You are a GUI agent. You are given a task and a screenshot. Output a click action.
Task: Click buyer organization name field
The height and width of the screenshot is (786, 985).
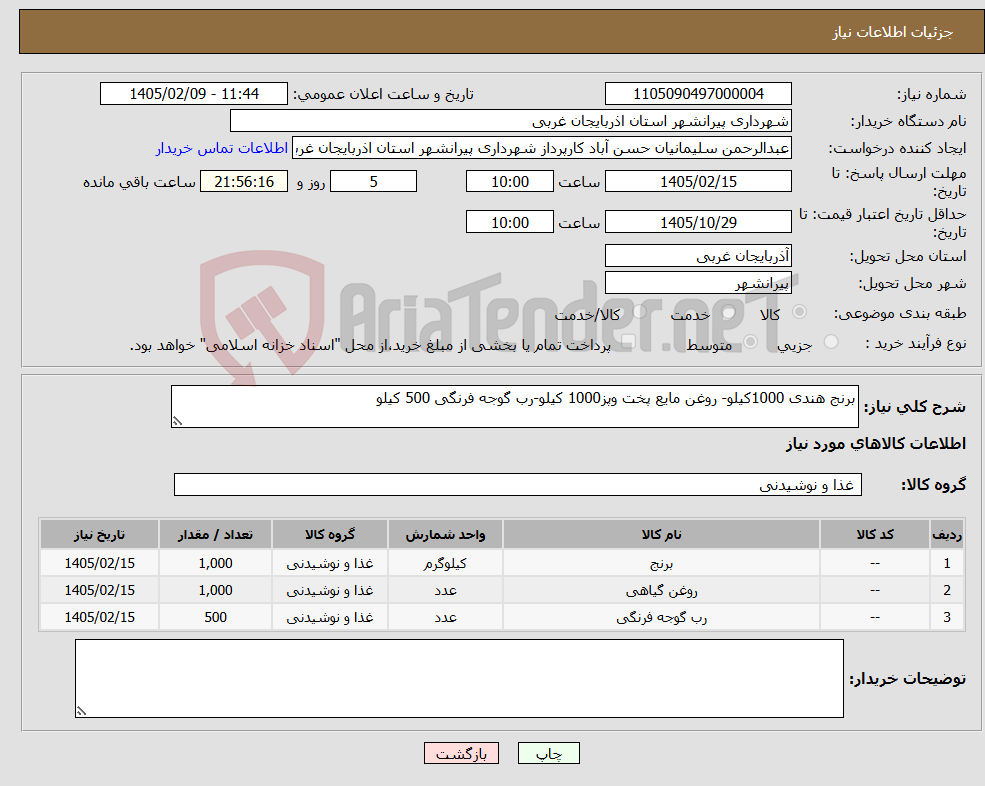(x=511, y=121)
